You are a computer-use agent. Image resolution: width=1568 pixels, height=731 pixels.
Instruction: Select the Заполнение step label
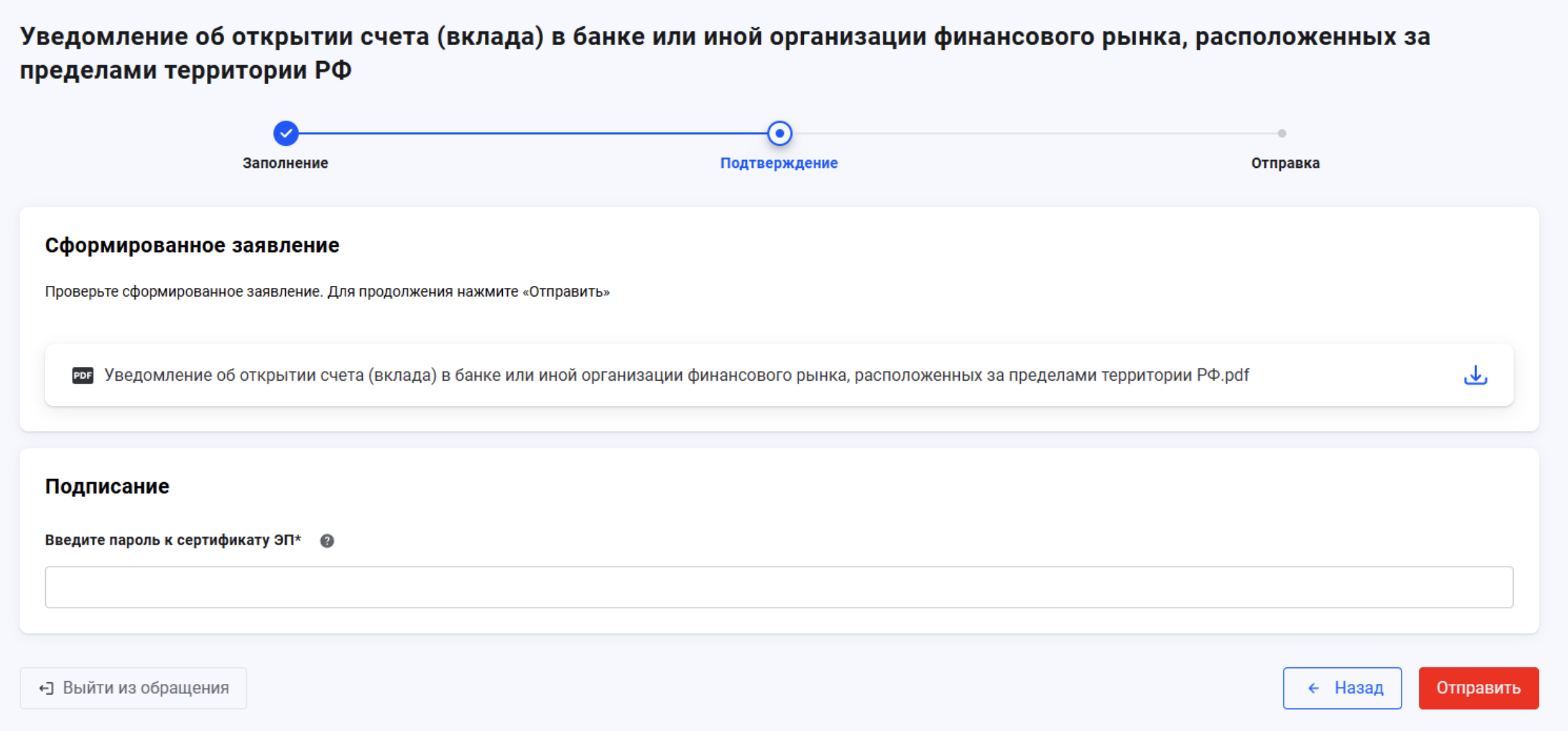point(285,163)
